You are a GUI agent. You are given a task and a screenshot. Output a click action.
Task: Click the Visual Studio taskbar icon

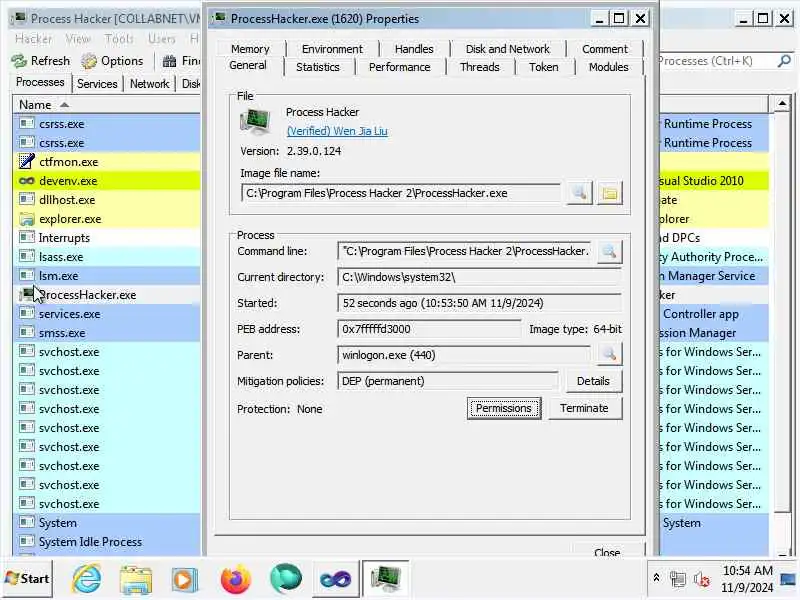click(x=335, y=579)
